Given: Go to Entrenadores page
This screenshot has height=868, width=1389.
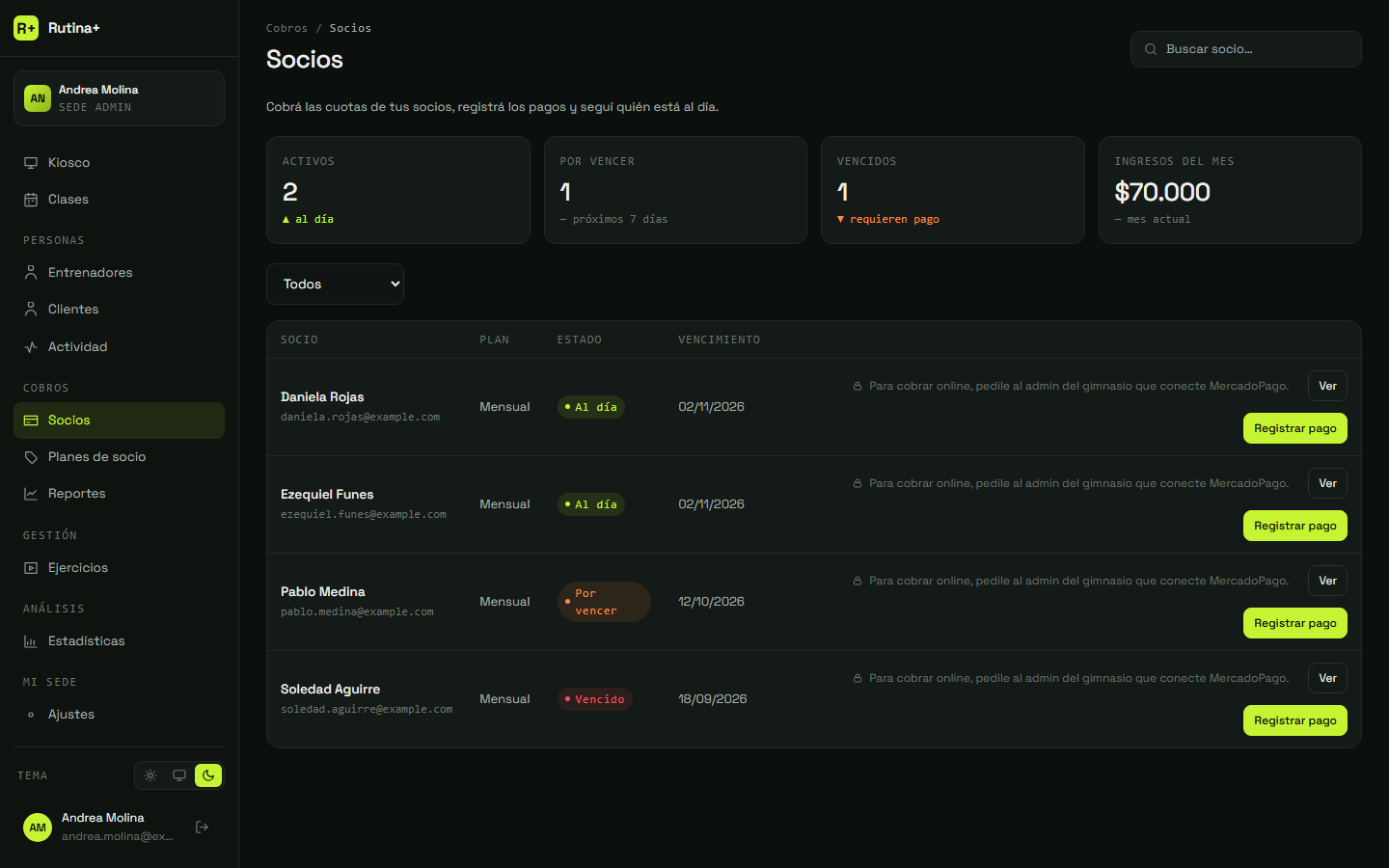Looking at the screenshot, I should point(119,273).
